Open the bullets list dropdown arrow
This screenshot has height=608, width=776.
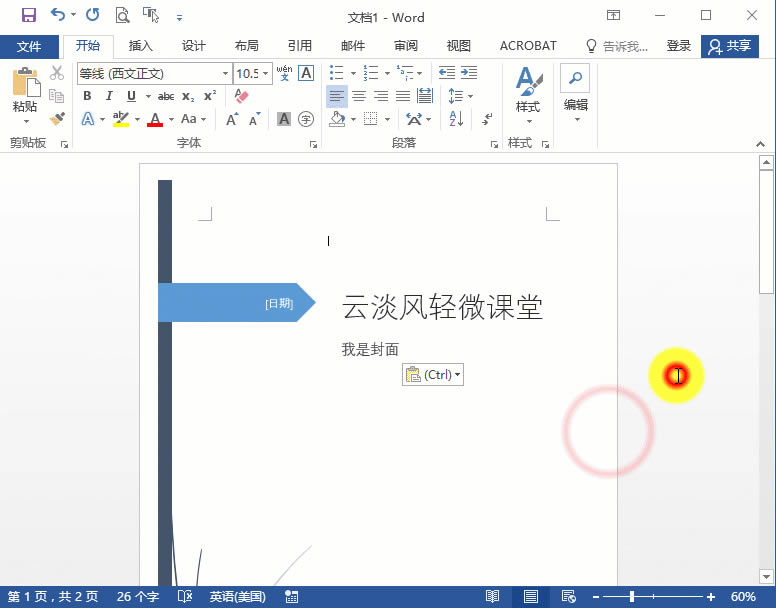click(353, 73)
